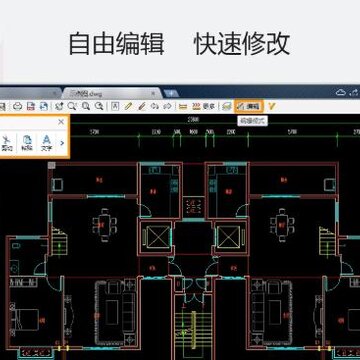Select the yellow pencil tool
The image size is (360, 360).
[x=128, y=107]
